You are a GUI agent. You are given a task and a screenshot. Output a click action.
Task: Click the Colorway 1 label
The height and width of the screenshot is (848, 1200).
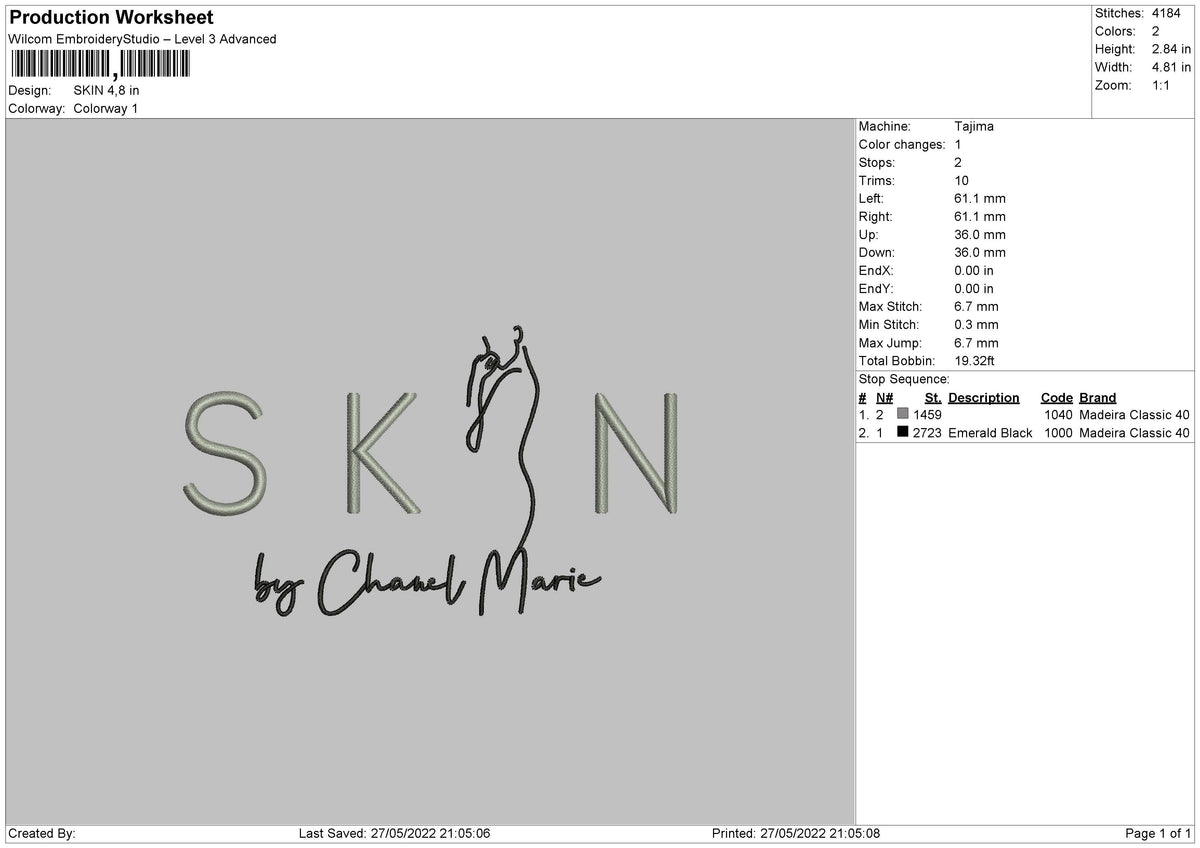(108, 110)
